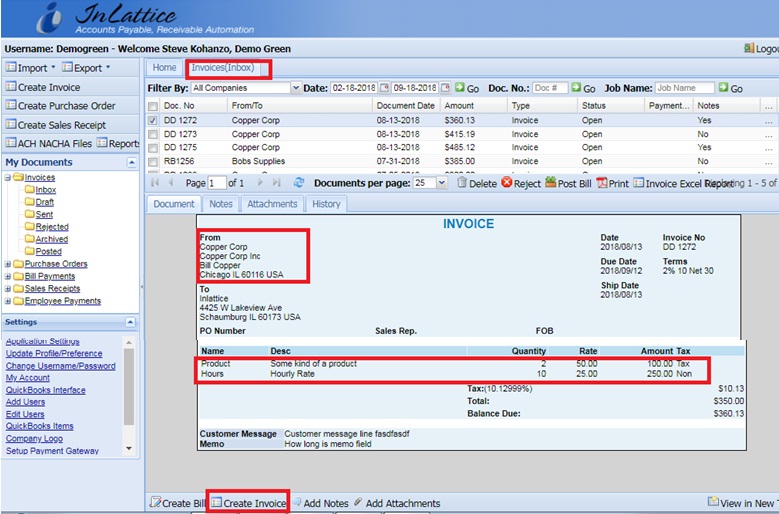Switch to the Notes tab
This screenshot has width=779, height=514.
(221, 204)
